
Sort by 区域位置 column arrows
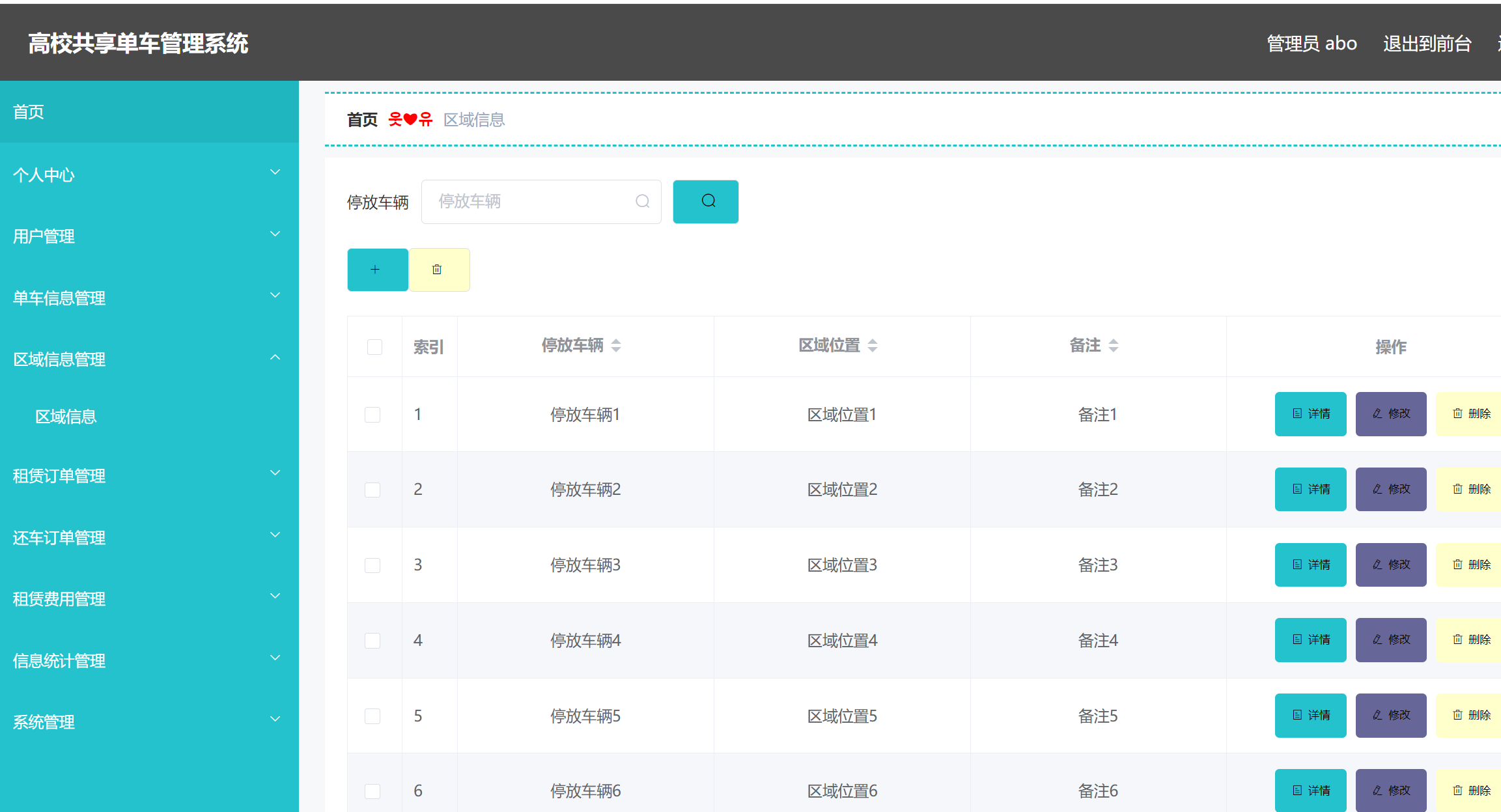[873, 346]
